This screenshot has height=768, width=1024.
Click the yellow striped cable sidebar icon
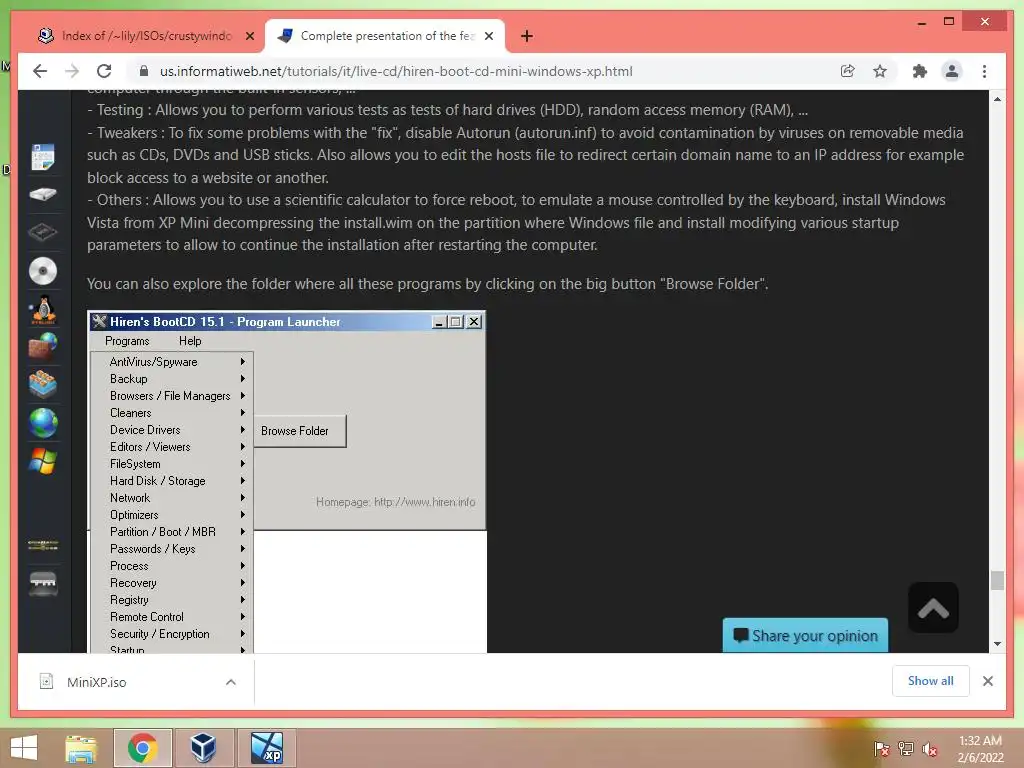tap(42, 545)
